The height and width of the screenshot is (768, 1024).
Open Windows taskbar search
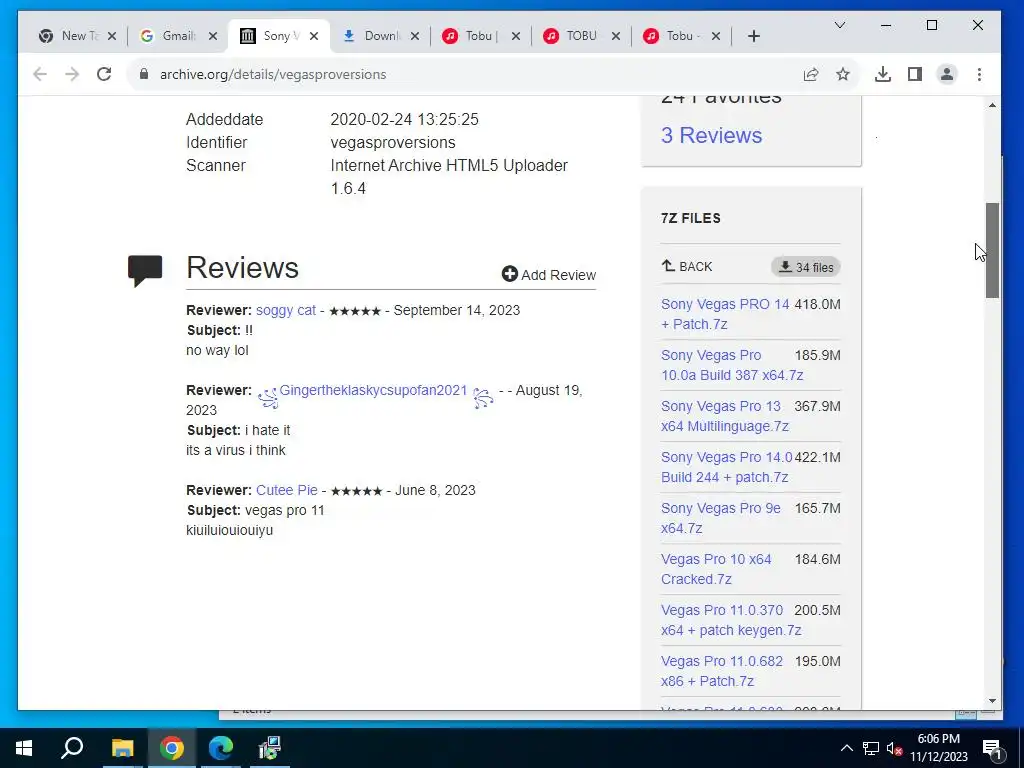tap(72, 748)
